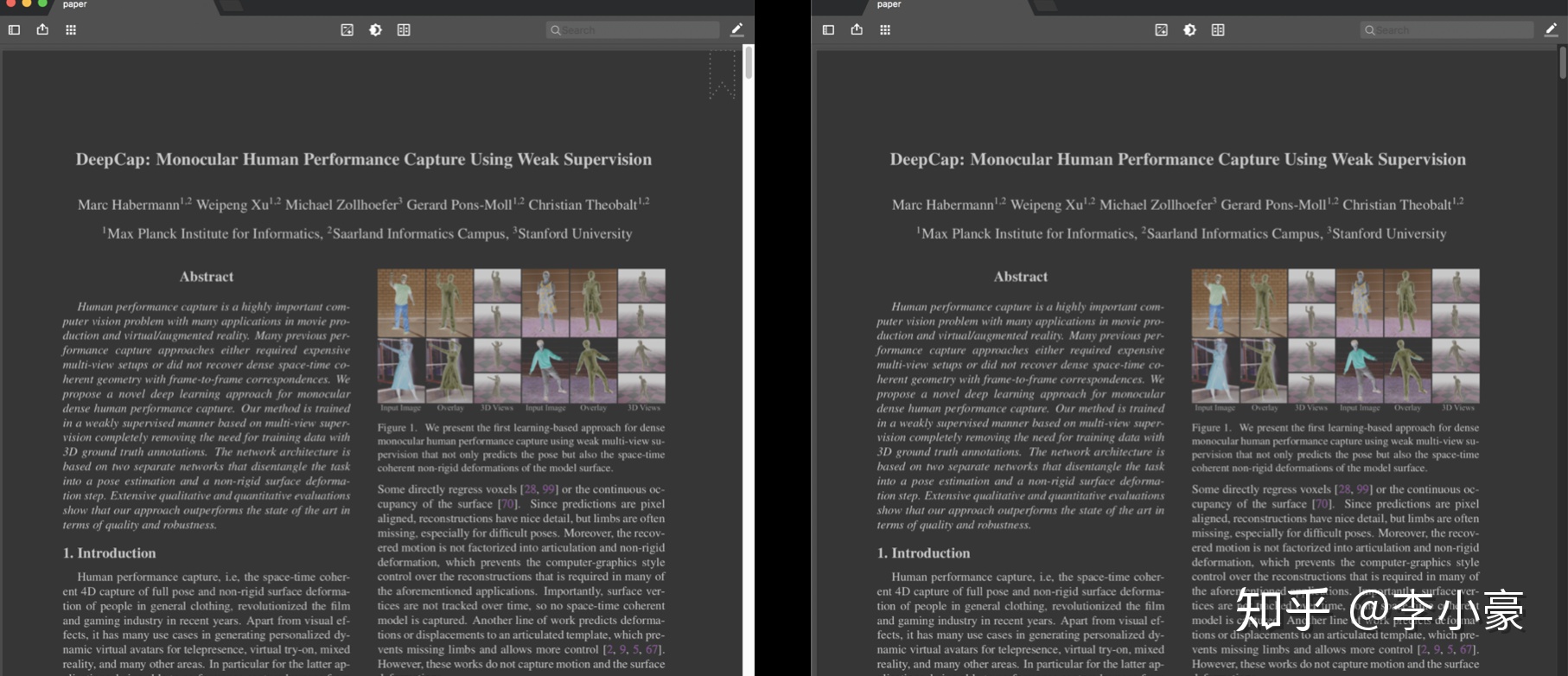The width and height of the screenshot is (1568, 676).
Task: Minimize the left window with the yellow button
Action: (26, 3)
